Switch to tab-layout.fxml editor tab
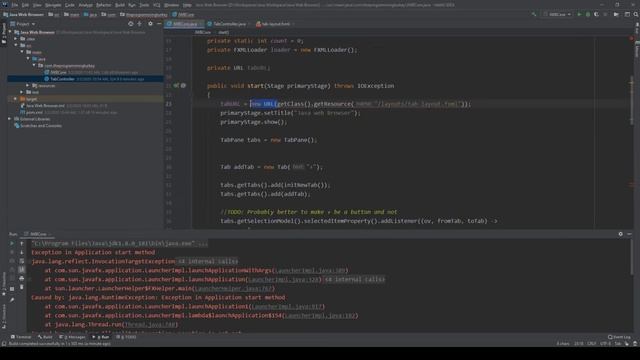Viewport: 640px width, 360px height. point(273,24)
